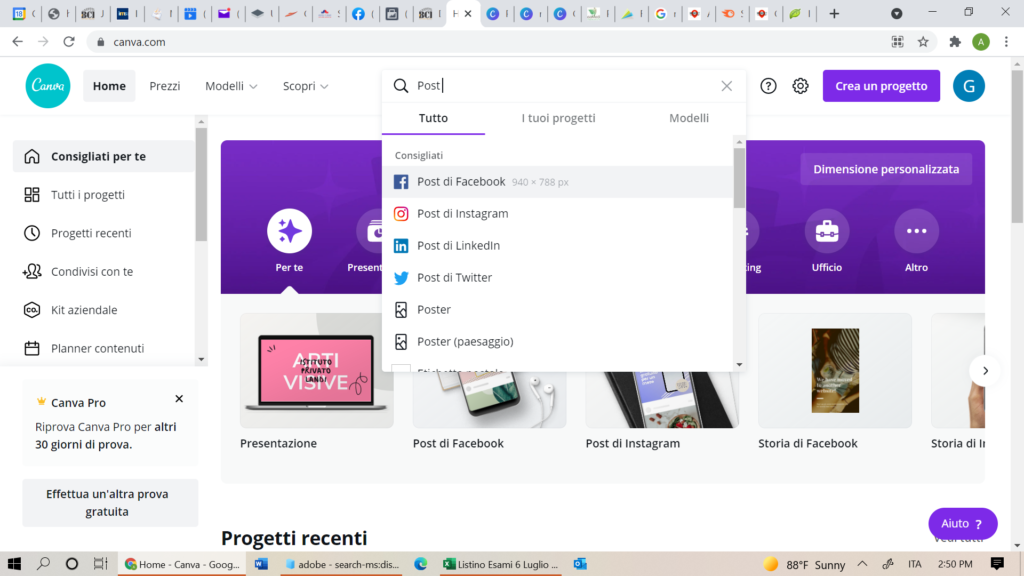The image size is (1024, 576).
Task: Click Dimensione personalizzata button
Action: coord(886,169)
